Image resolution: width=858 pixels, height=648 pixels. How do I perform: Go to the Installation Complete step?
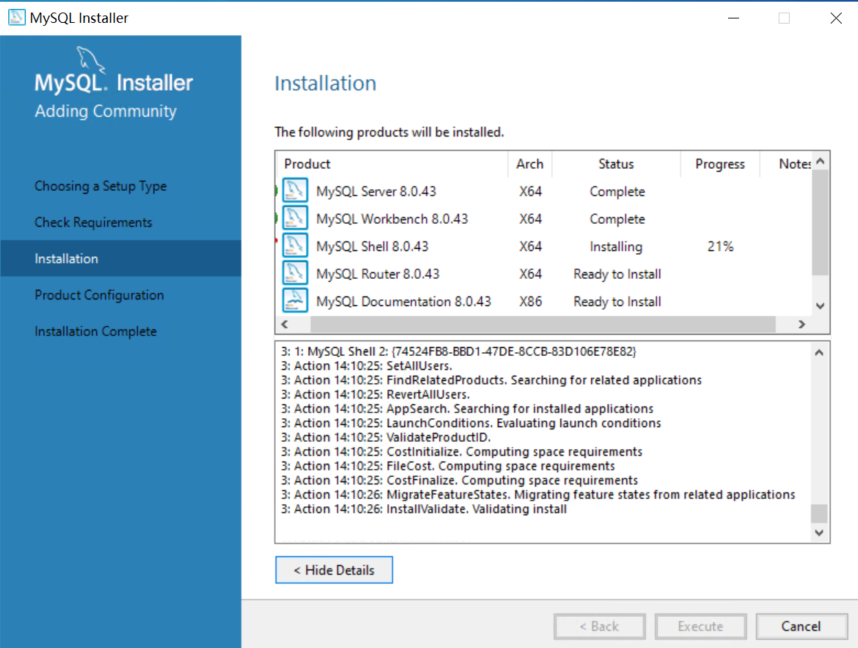[x=96, y=331]
